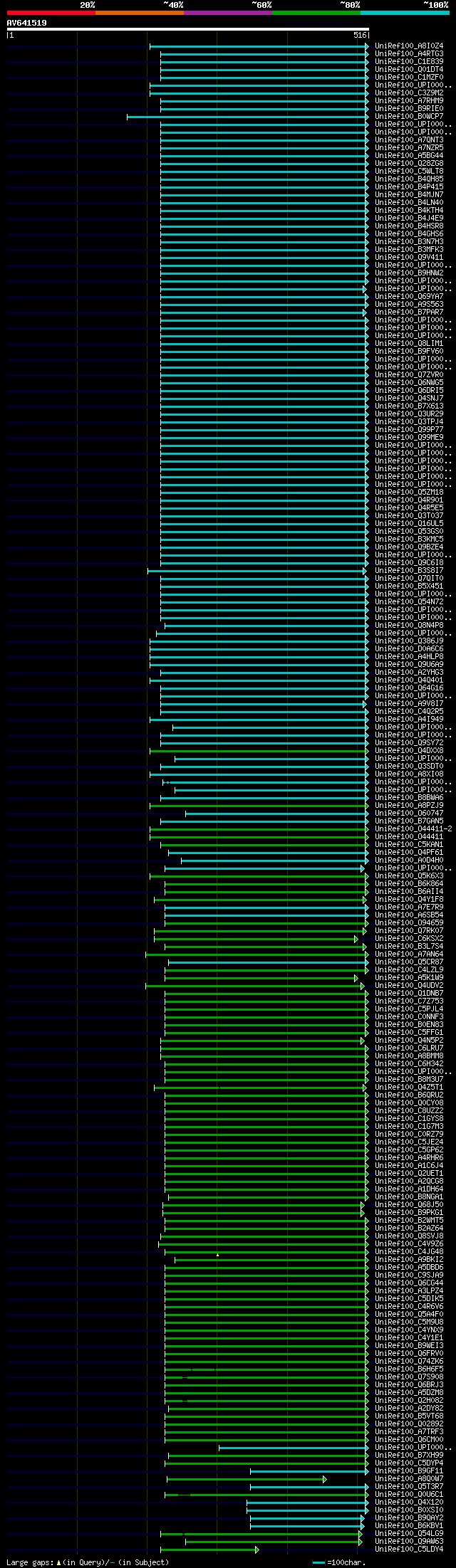Select the UniRef100_B4P415 label
Image resolution: width=456 pixels, height=1568 pixels.
coord(409,186)
